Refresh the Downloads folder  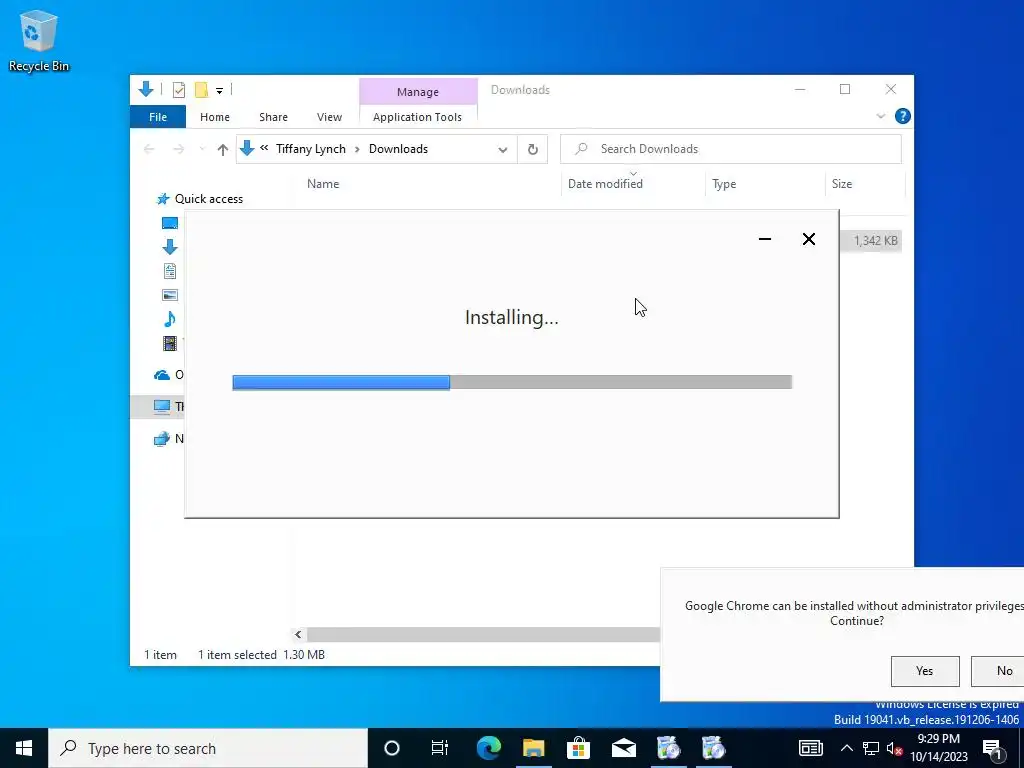click(x=533, y=150)
